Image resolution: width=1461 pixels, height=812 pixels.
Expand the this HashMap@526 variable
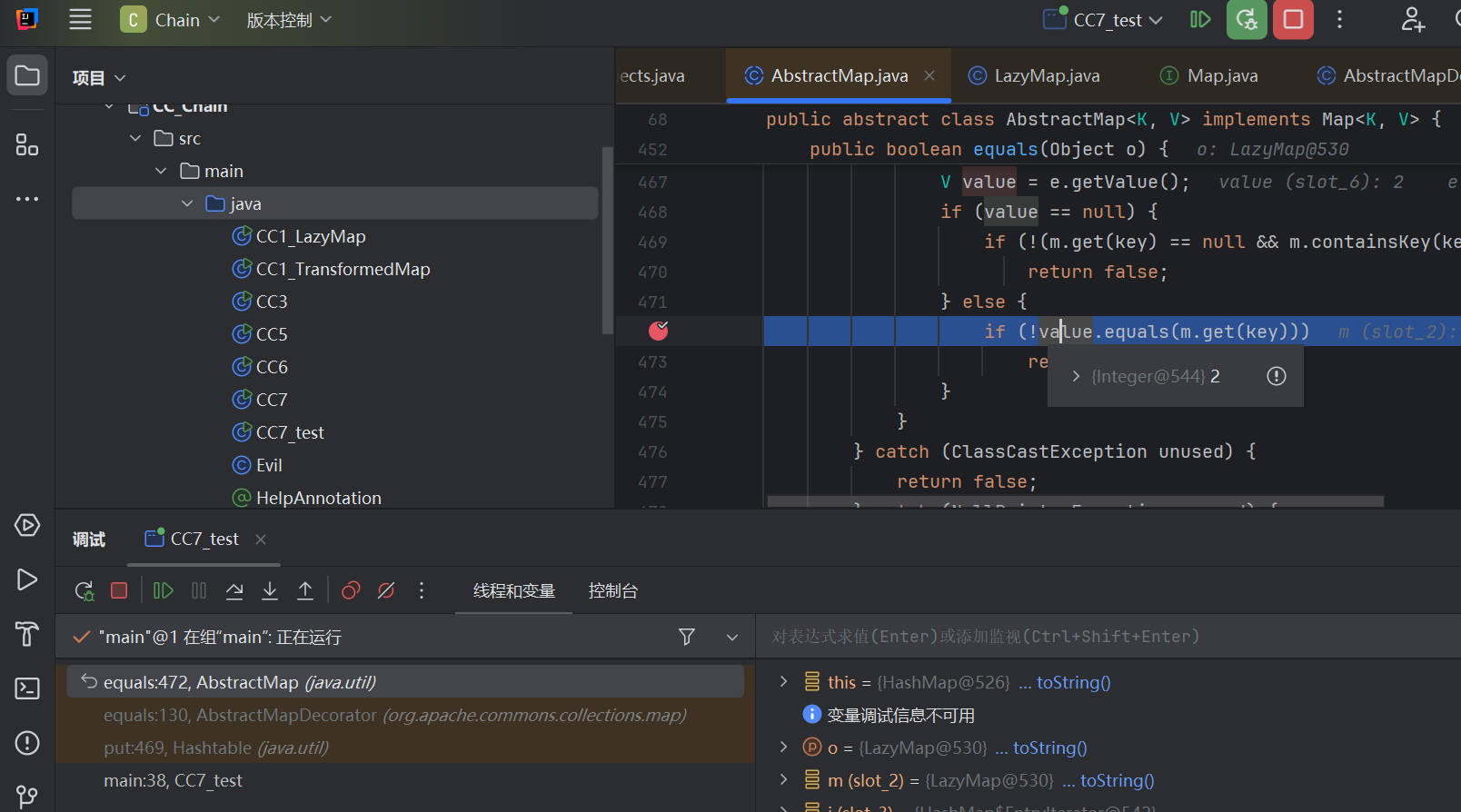pos(783,681)
